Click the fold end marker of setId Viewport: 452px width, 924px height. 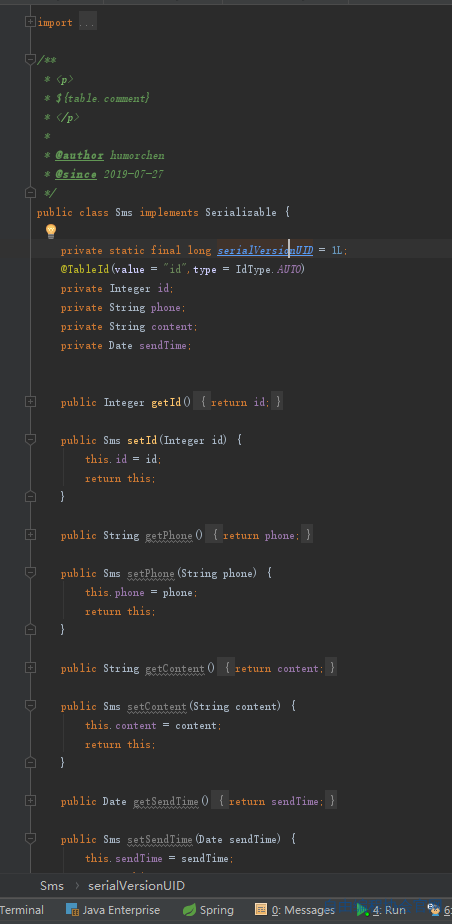tap(30, 497)
